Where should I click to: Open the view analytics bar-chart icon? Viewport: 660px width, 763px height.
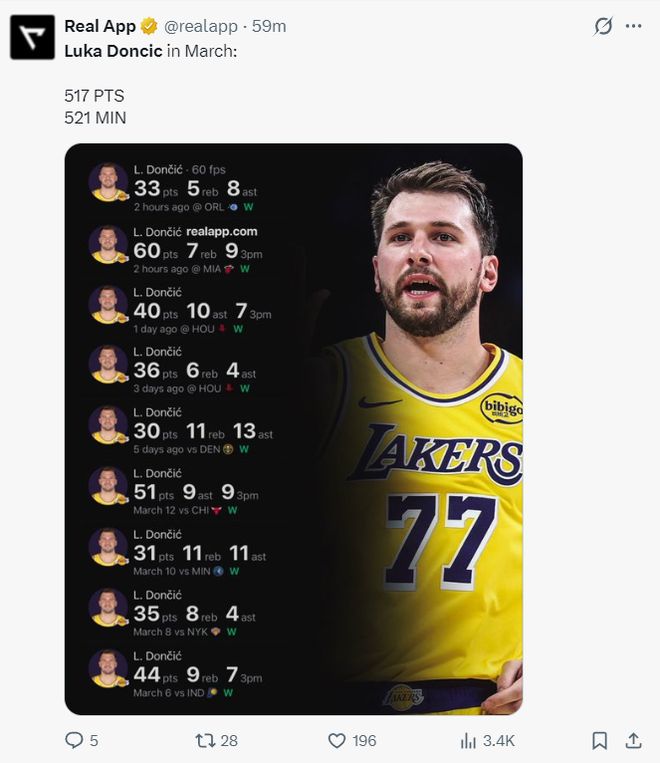[468, 740]
